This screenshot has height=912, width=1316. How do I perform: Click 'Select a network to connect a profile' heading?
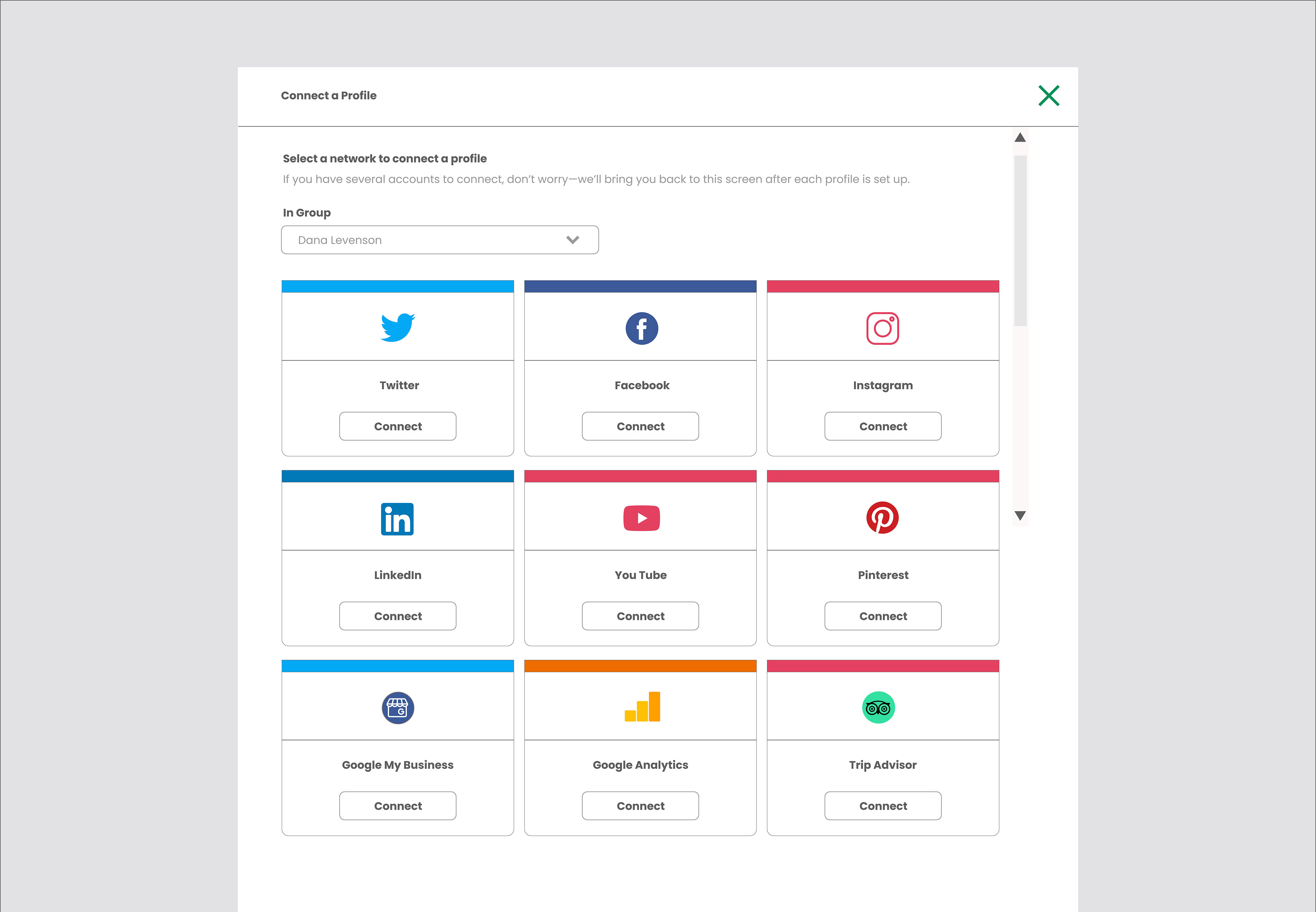coord(385,158)
